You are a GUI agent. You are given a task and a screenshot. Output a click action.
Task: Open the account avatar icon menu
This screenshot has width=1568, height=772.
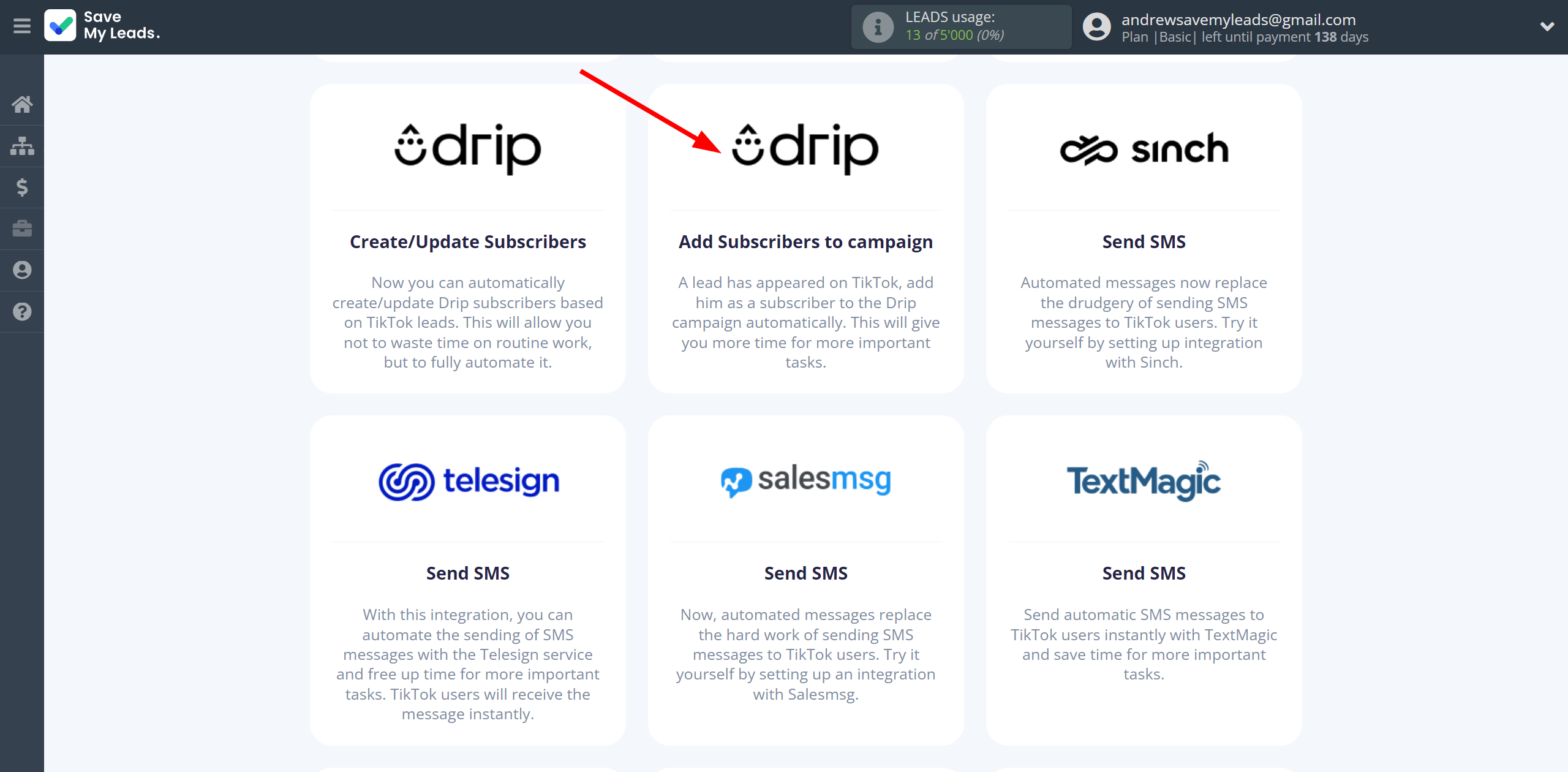coord(1098,27)
